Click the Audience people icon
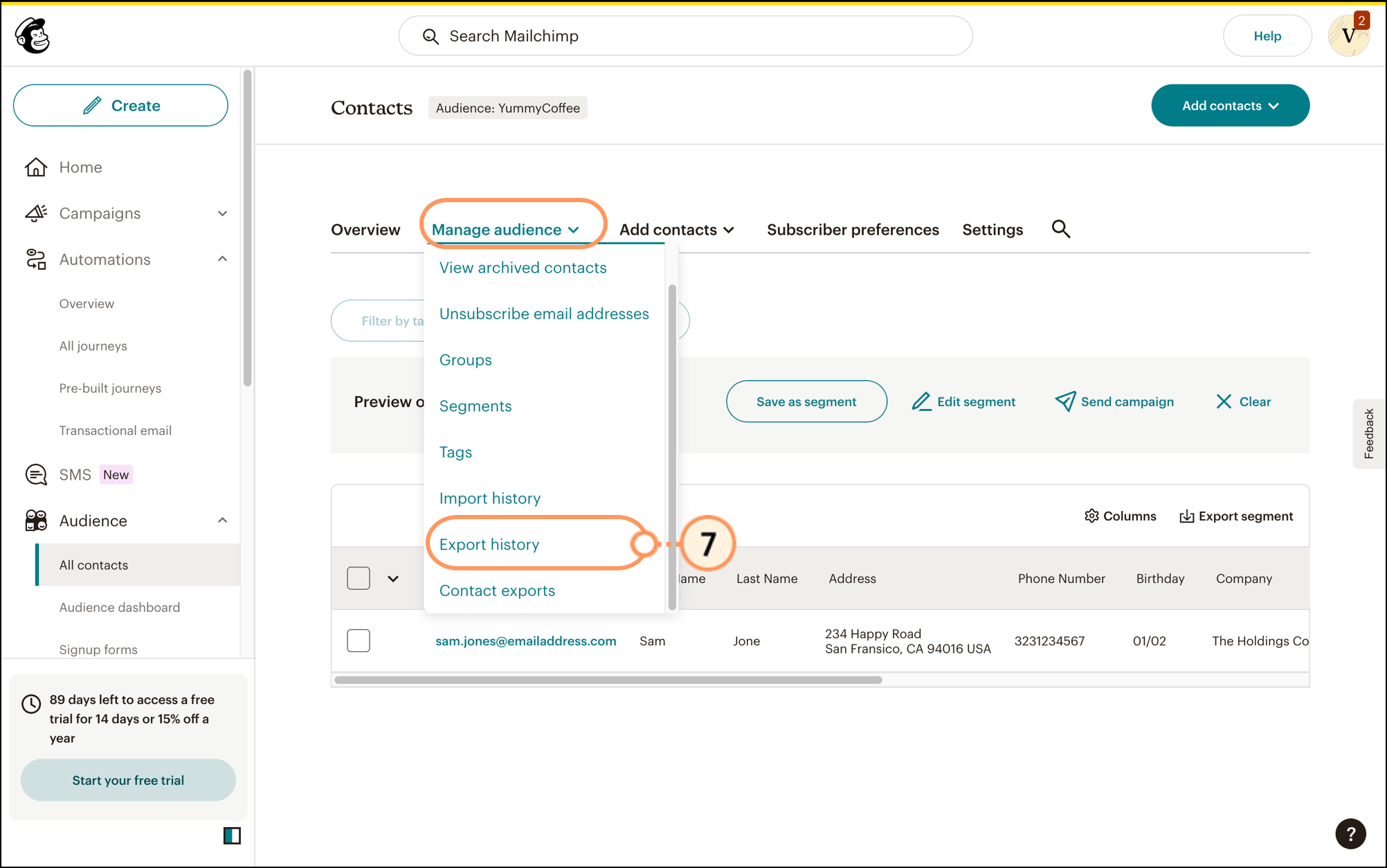The height and width of the screenshot is (868, 1387). pos(36,521)
